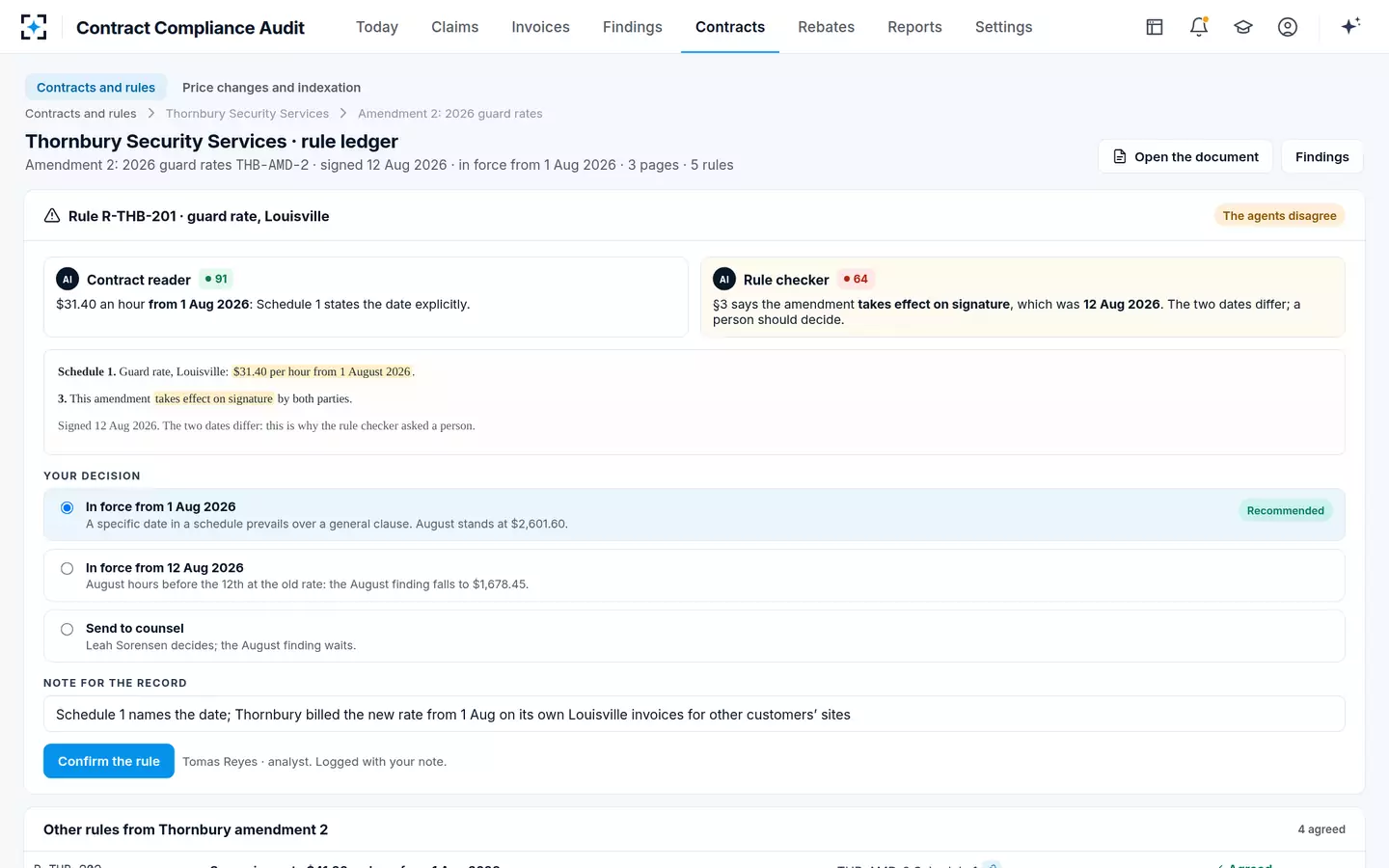Select 'In force from 12 Aug 2026' option
The width and height of the screenshot is (1389, 868).
(694, 576)
